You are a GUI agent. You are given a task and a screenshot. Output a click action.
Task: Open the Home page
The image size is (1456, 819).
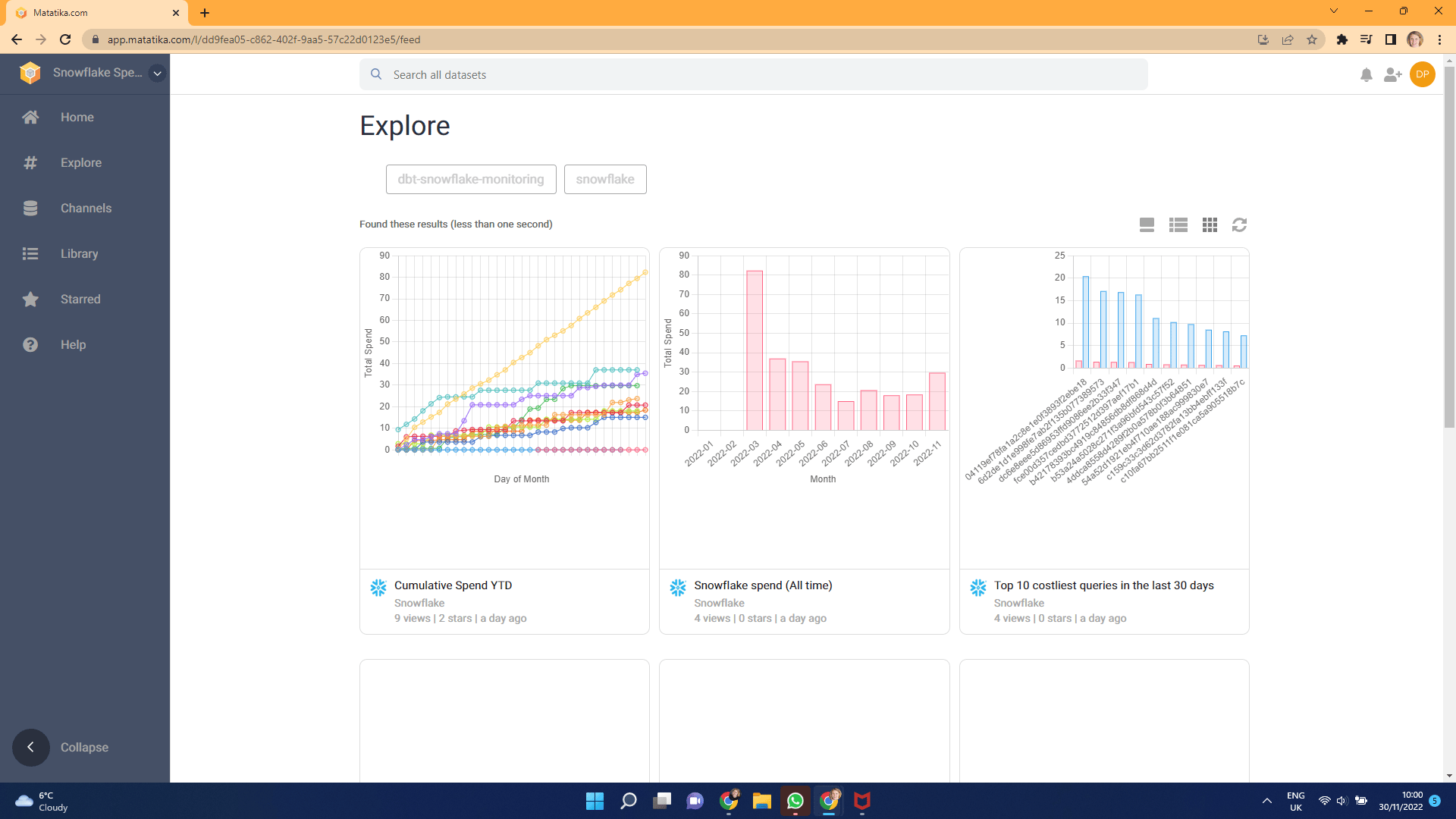pyautogui.click(x=77, y=117)
